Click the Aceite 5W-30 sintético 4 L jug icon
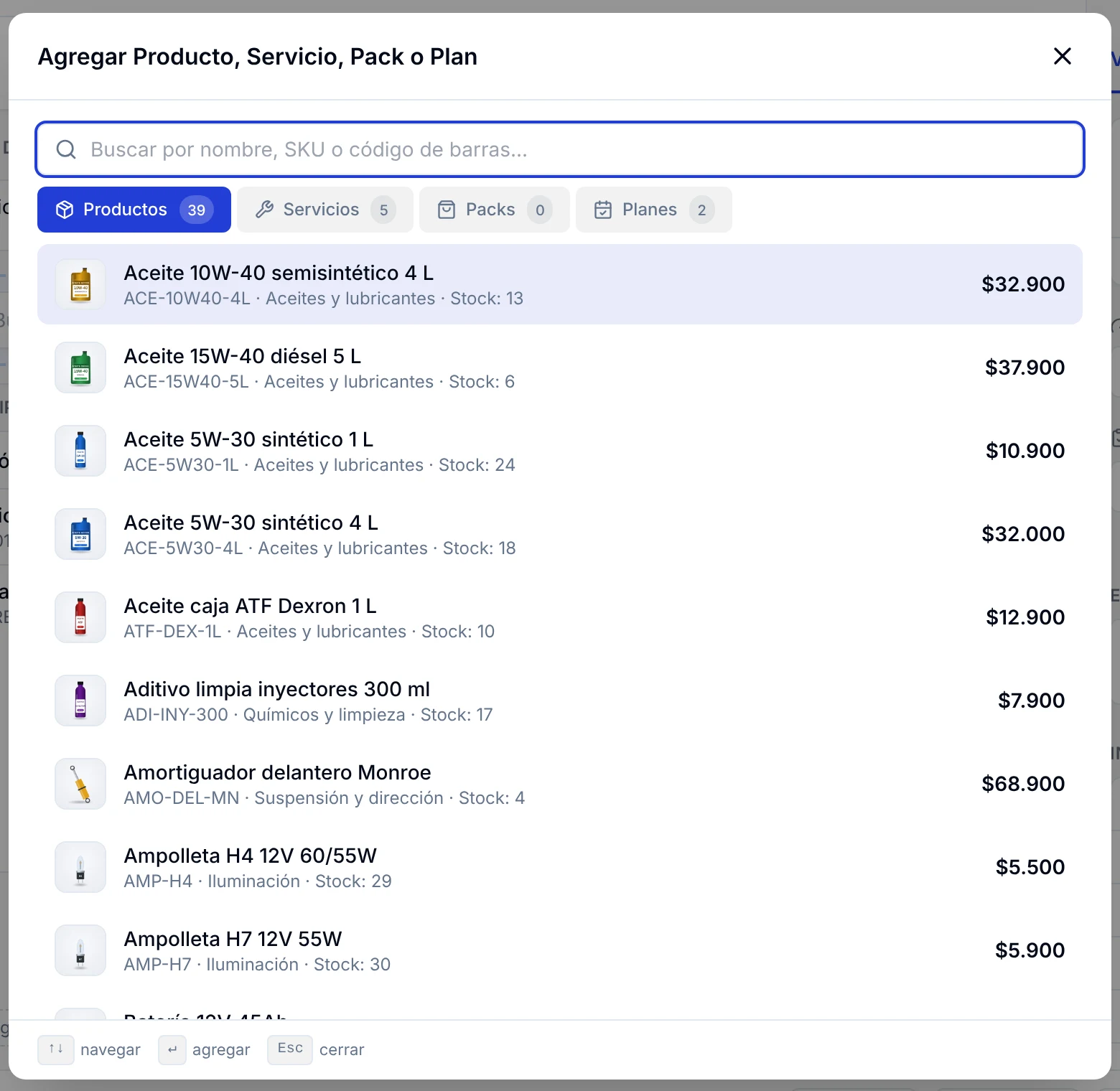Image resolution: width=1120 pixels, height=1091 pixels. [80, 534]
